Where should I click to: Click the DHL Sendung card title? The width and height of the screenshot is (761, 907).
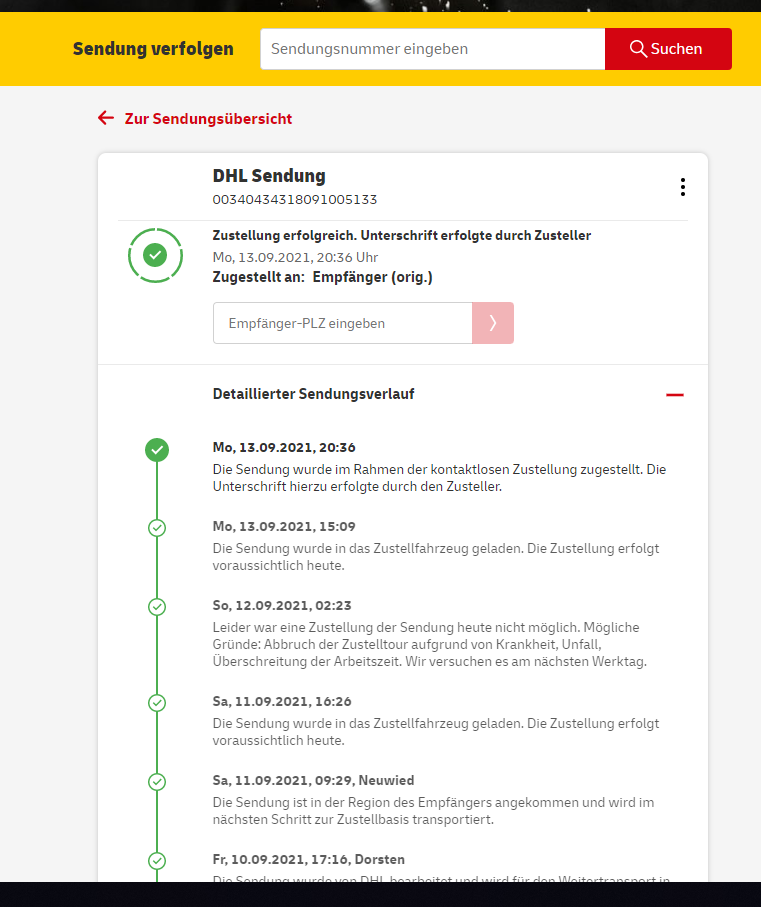[269, 176]
